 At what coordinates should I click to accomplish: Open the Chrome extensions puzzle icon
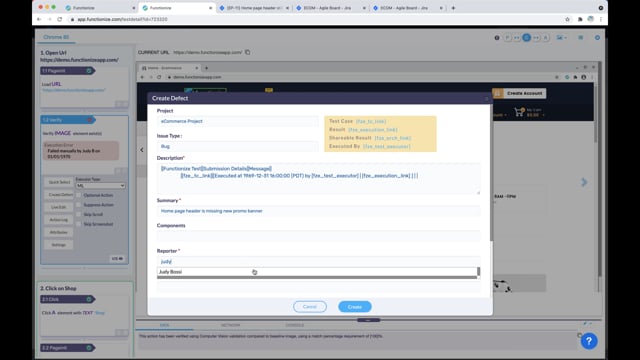pos(580,19)
